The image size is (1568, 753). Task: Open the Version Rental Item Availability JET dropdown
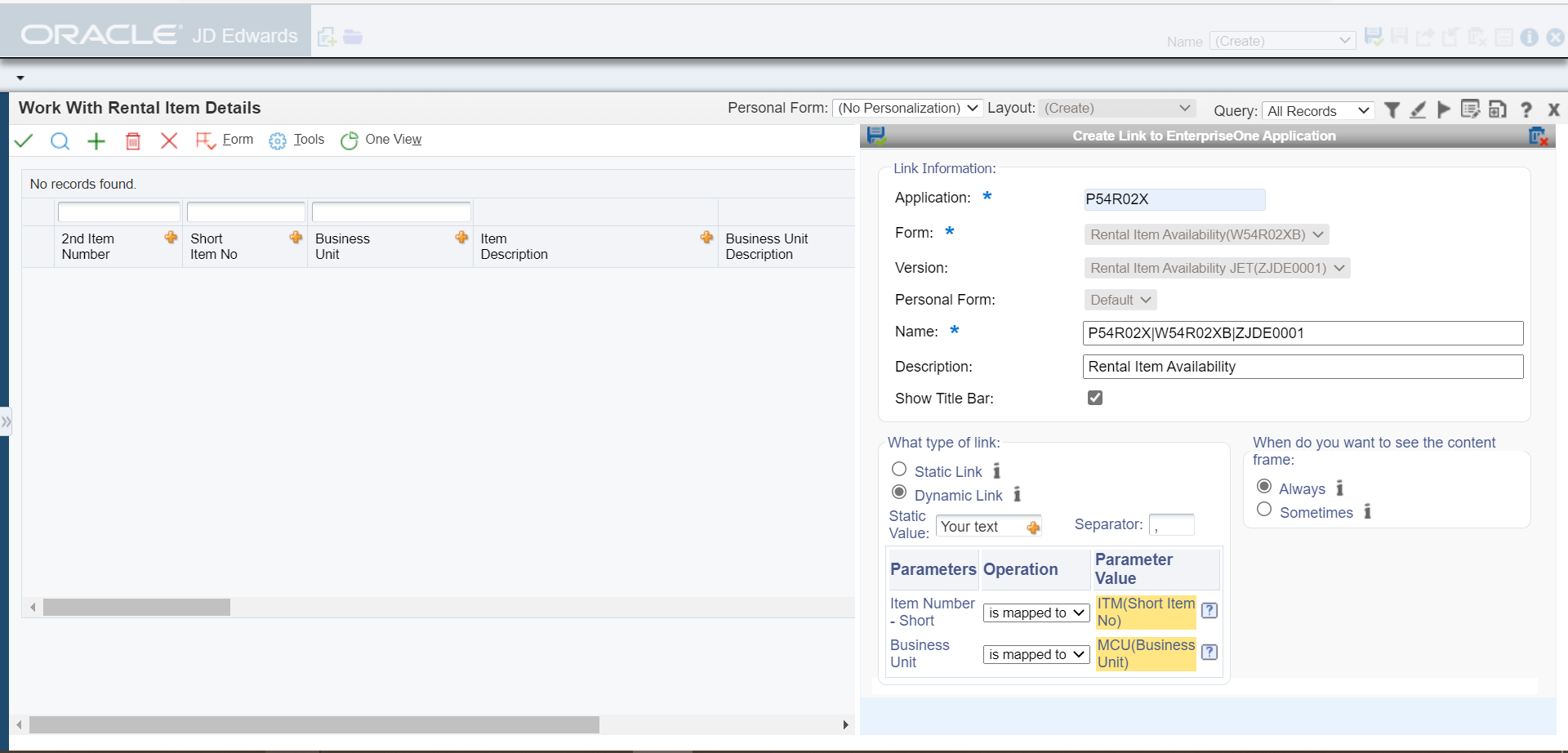pyautogui.click(x=1218, y=268)
